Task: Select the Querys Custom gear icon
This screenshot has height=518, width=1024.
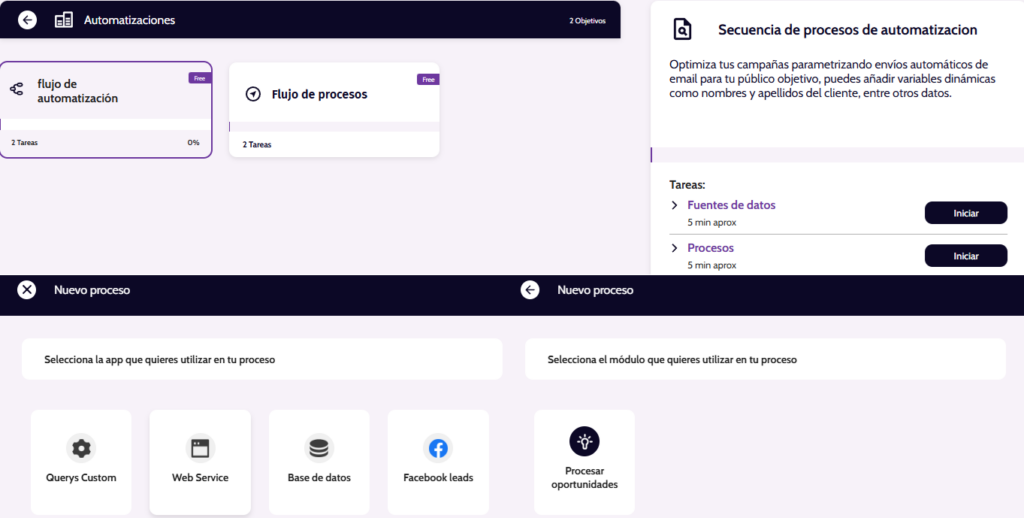Action: tap(81, 447)
